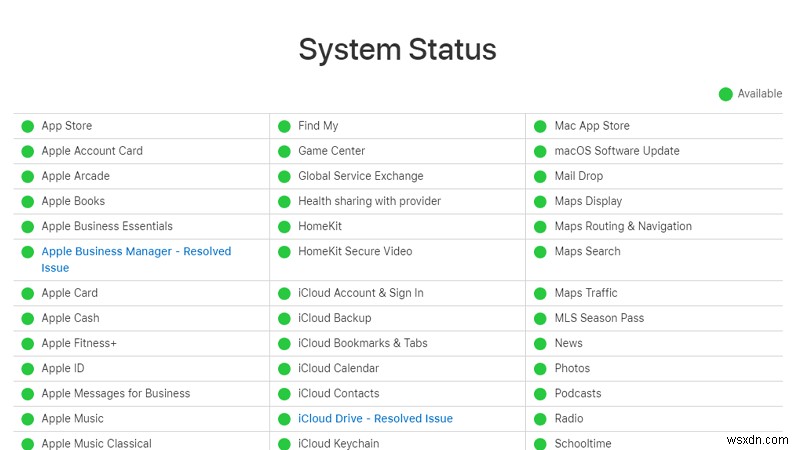
Task: Click the status dot next to Apple Music
Action: (28, 419)
